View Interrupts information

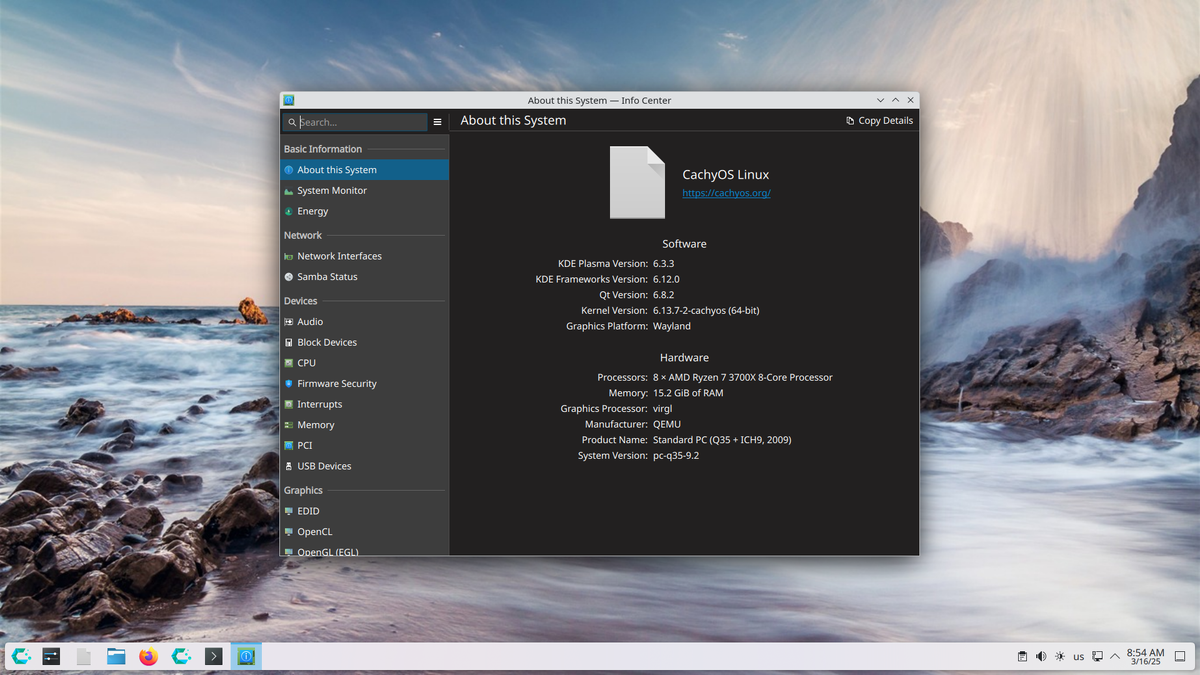[x=364, y=404]
